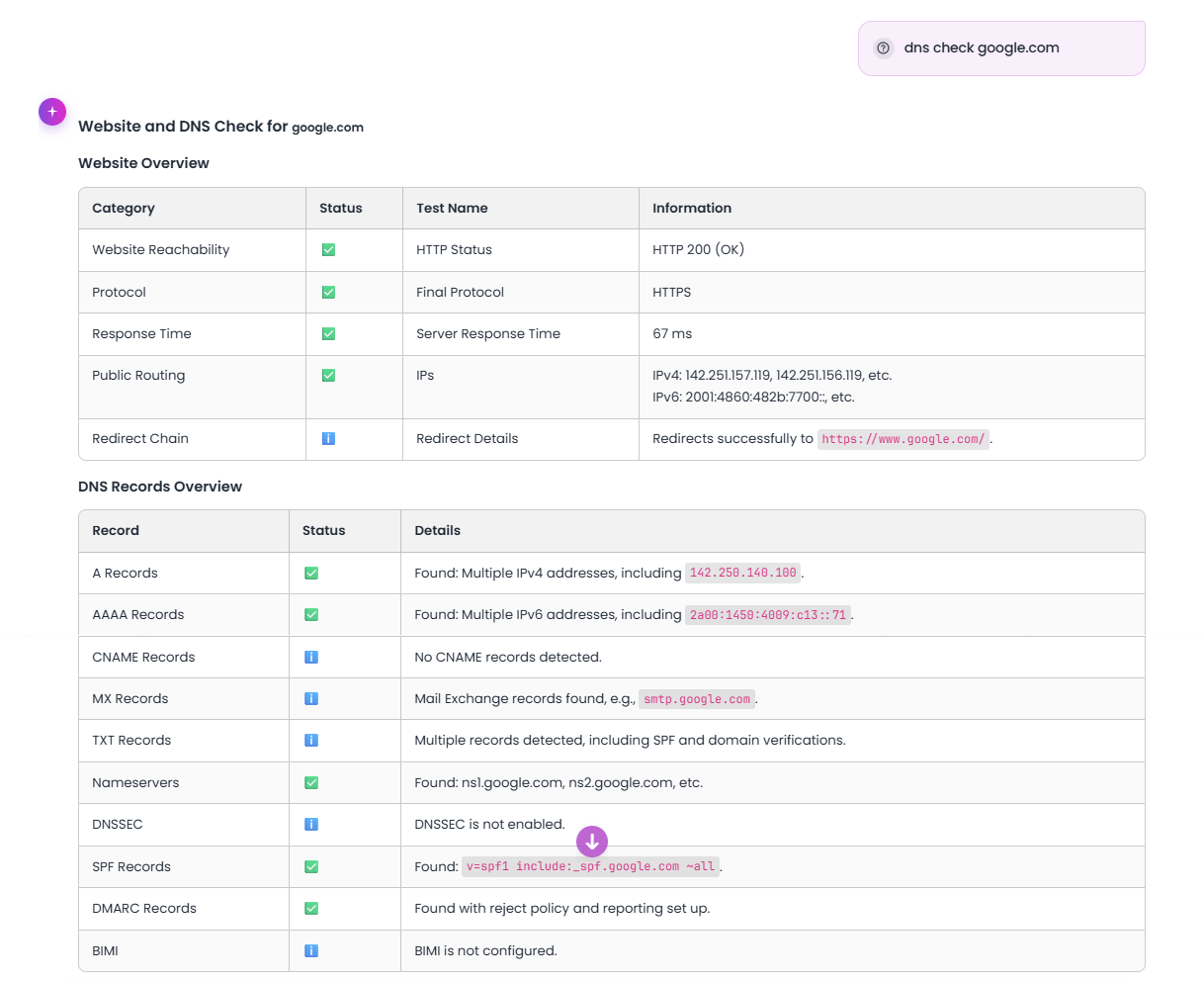
Task: Click green check for AAAA Records
Action: pos(311,615)
